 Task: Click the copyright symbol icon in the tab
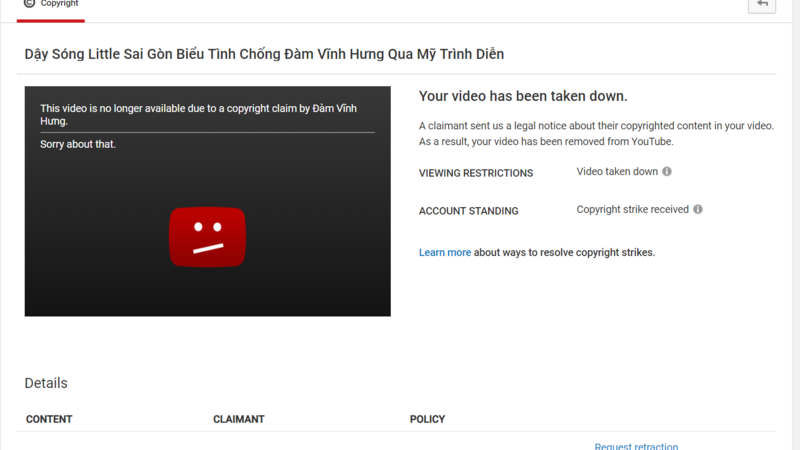pos(29,3)
